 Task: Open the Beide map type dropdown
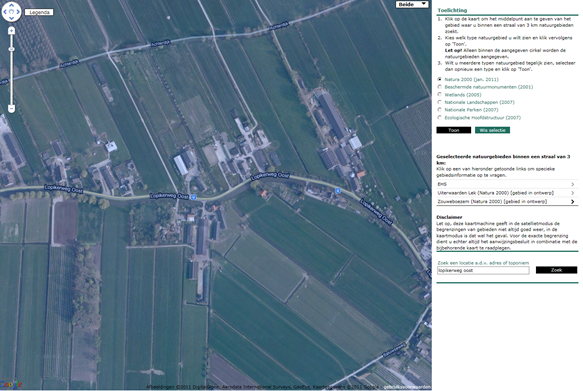412,4
